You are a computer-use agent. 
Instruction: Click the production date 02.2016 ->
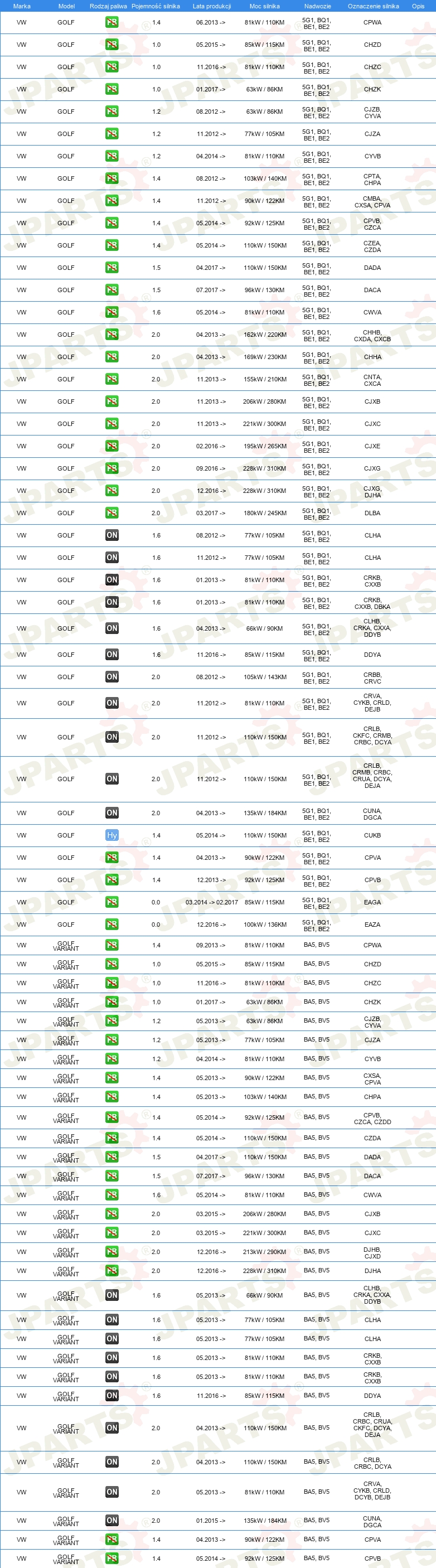(211, 446)
